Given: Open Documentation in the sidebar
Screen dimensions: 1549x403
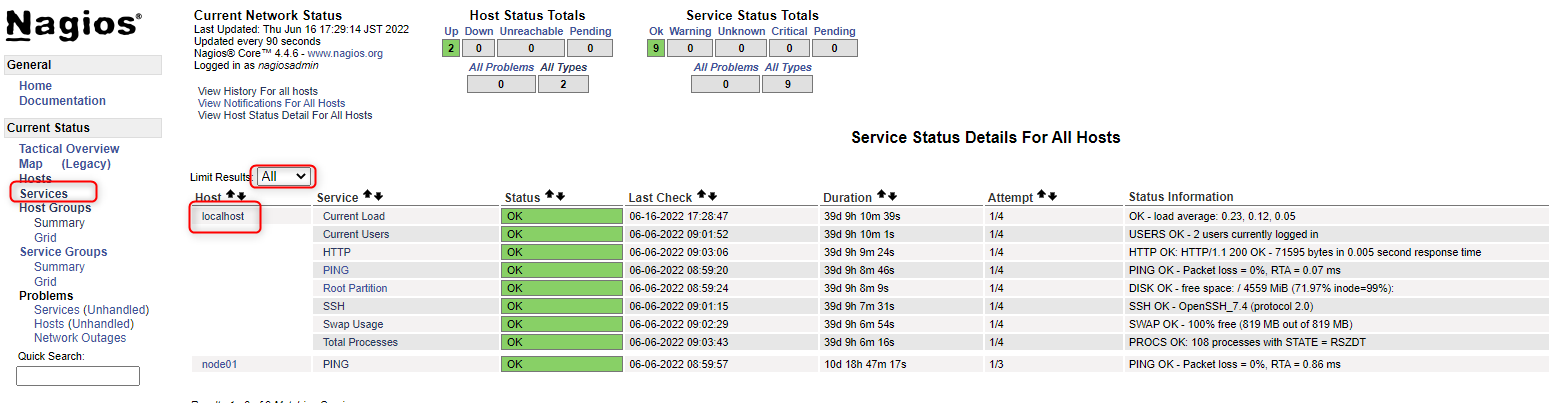Looking at the screenshot, I should point(62,101).
